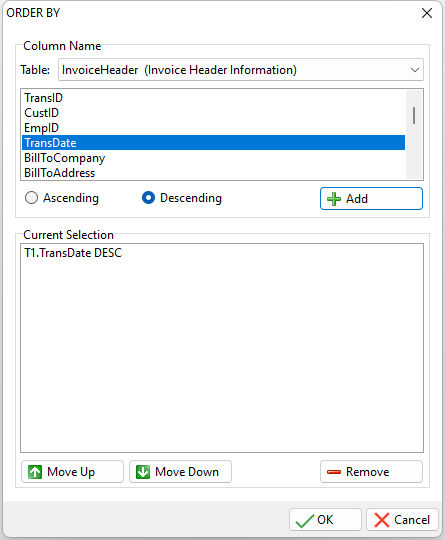Select the Descending radio button
The height and width of the screenshot is (540, 445).
[148, 198]
